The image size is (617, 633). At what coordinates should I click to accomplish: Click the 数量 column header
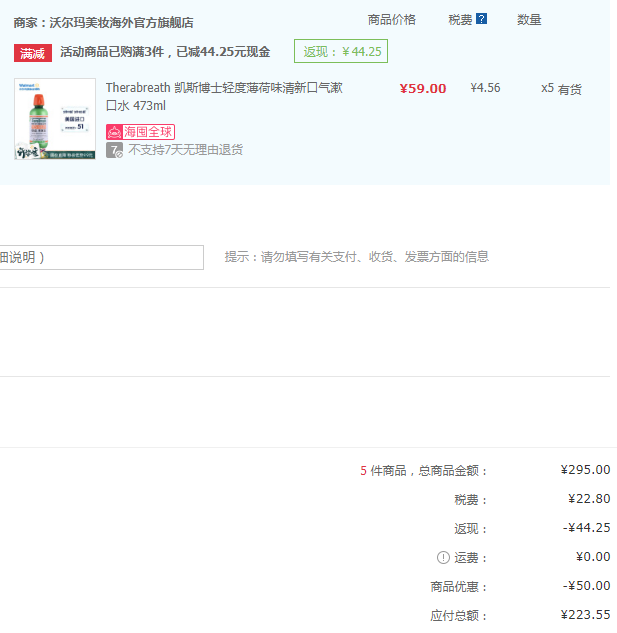[529, 19]
